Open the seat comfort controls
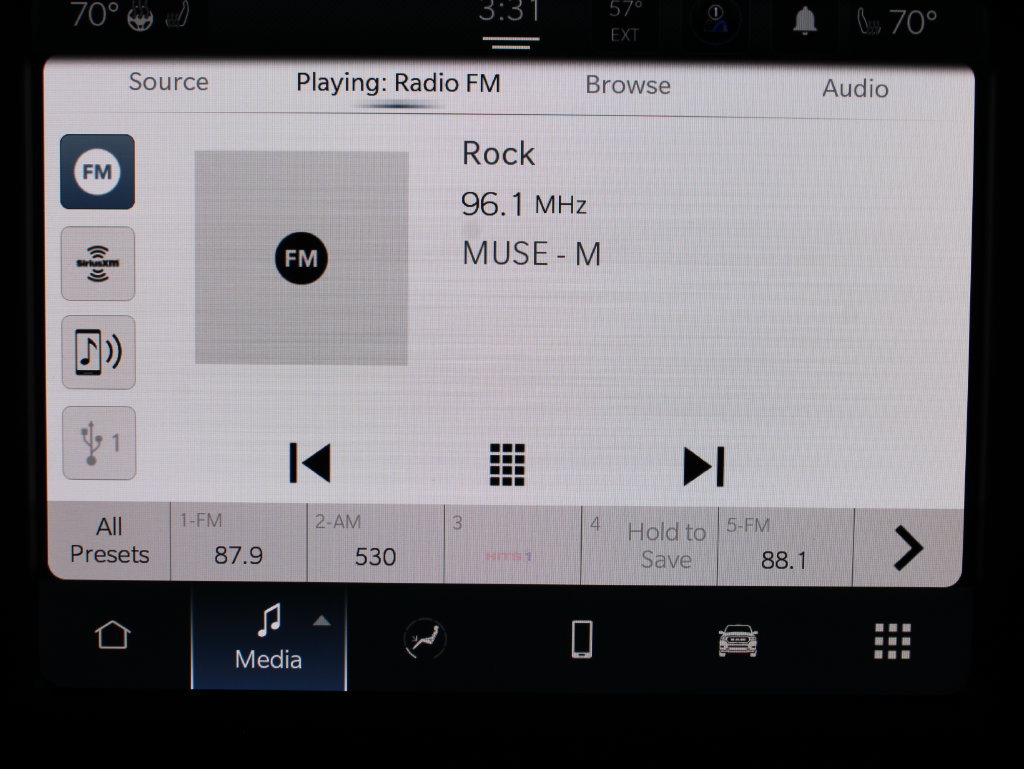The image size is (1024, 769). point(424,638)
